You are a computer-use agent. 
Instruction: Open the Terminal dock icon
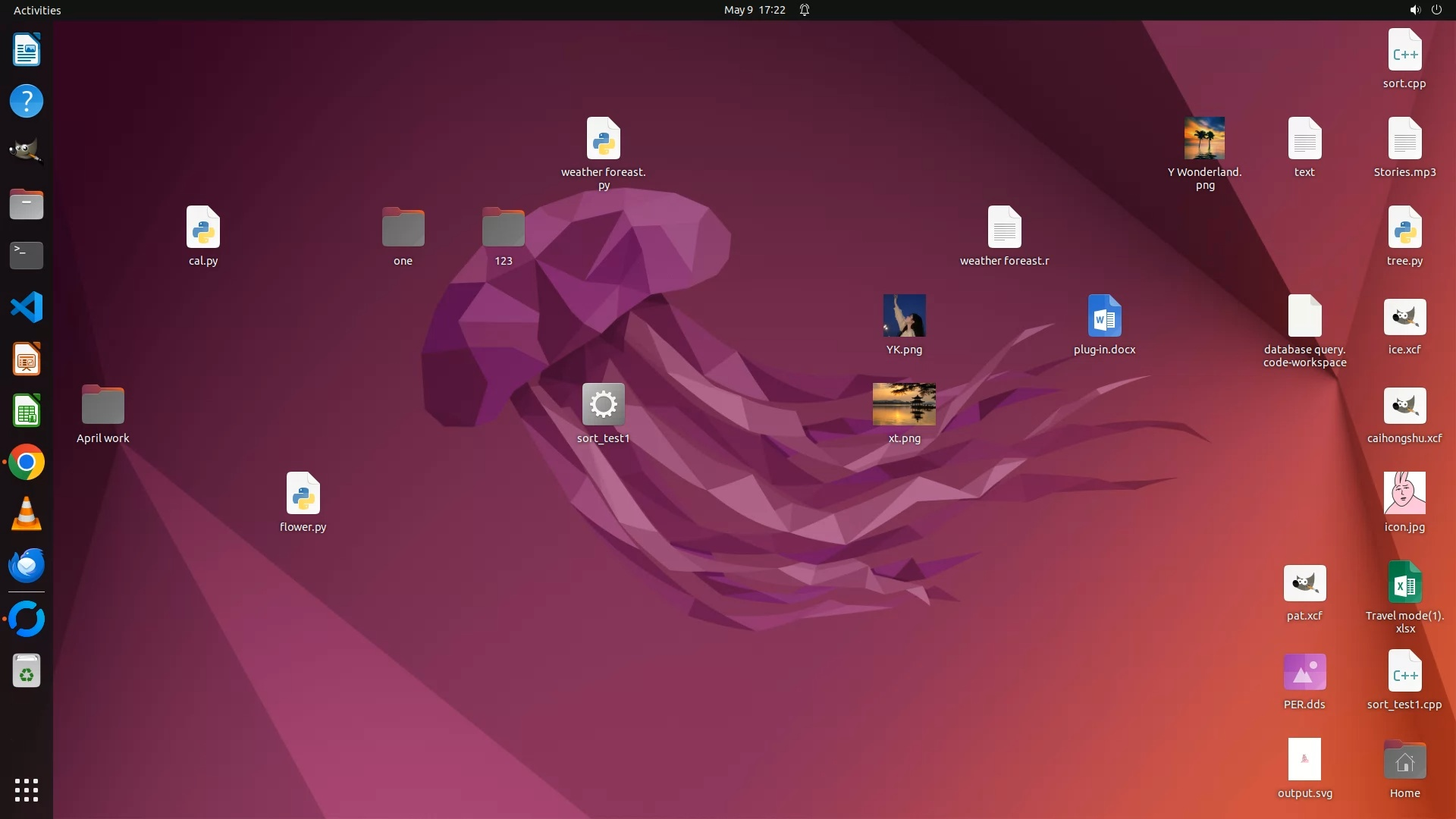pos(26,256)
